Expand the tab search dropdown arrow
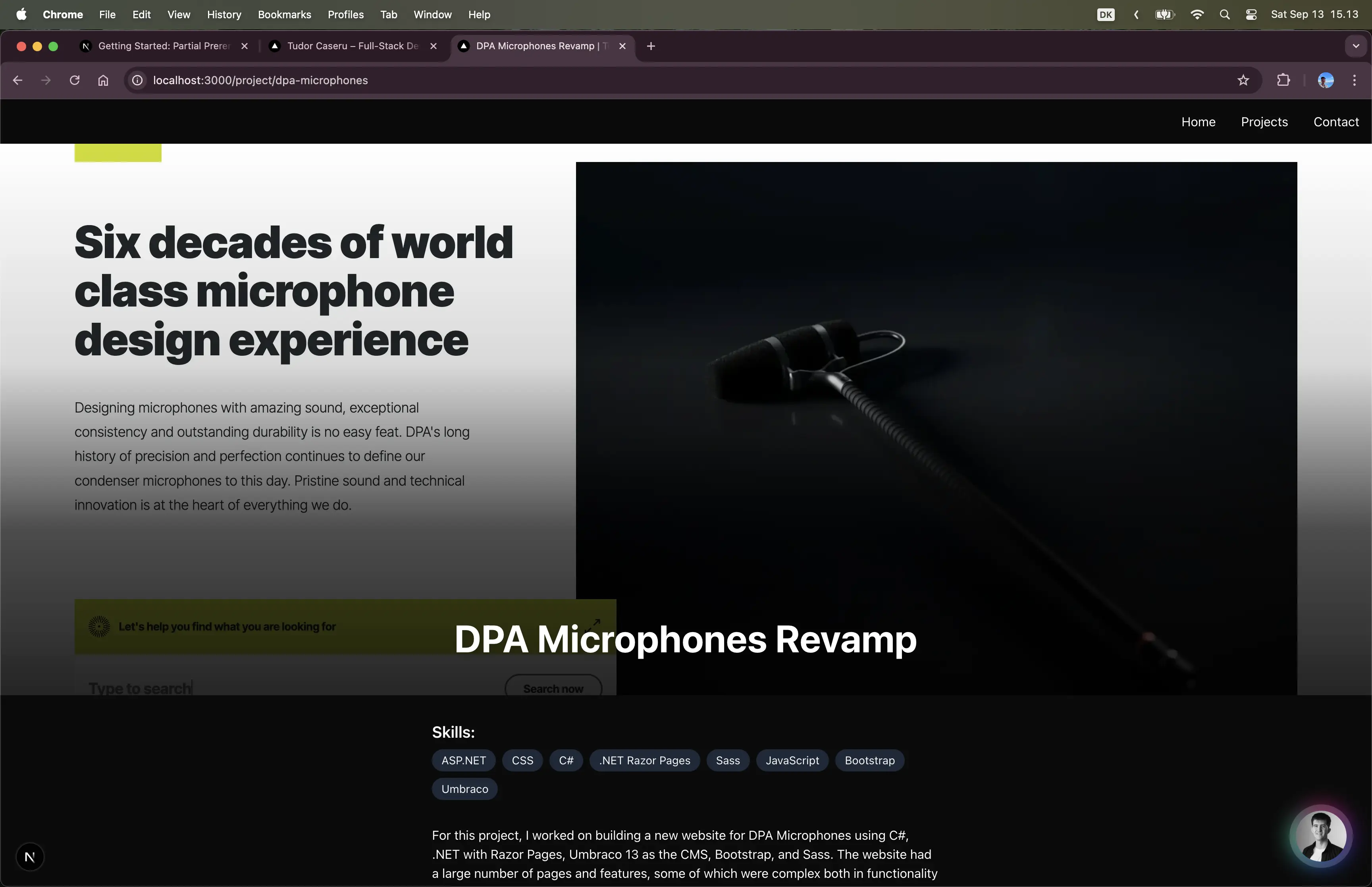Viewport: 1372px width, 887px height. click(x=1355, y=46)
